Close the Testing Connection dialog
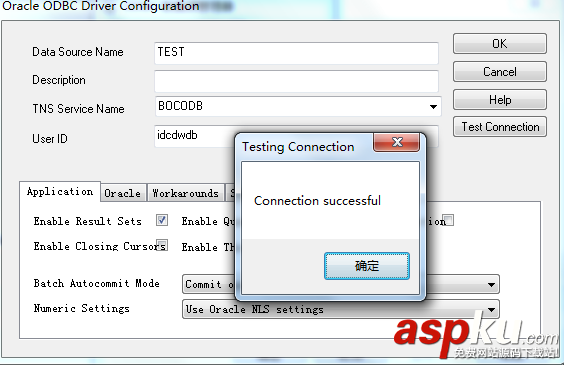Screen dimensions: 564x365 [397, 142]
